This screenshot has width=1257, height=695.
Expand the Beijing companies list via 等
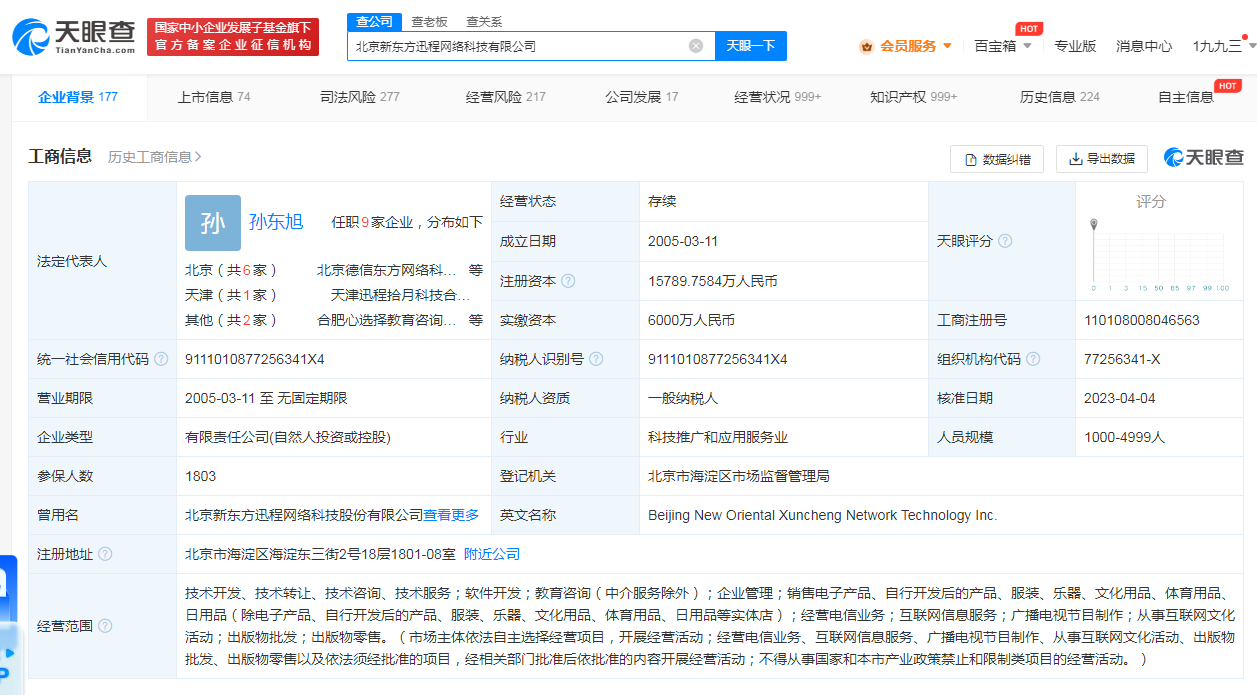476,270
